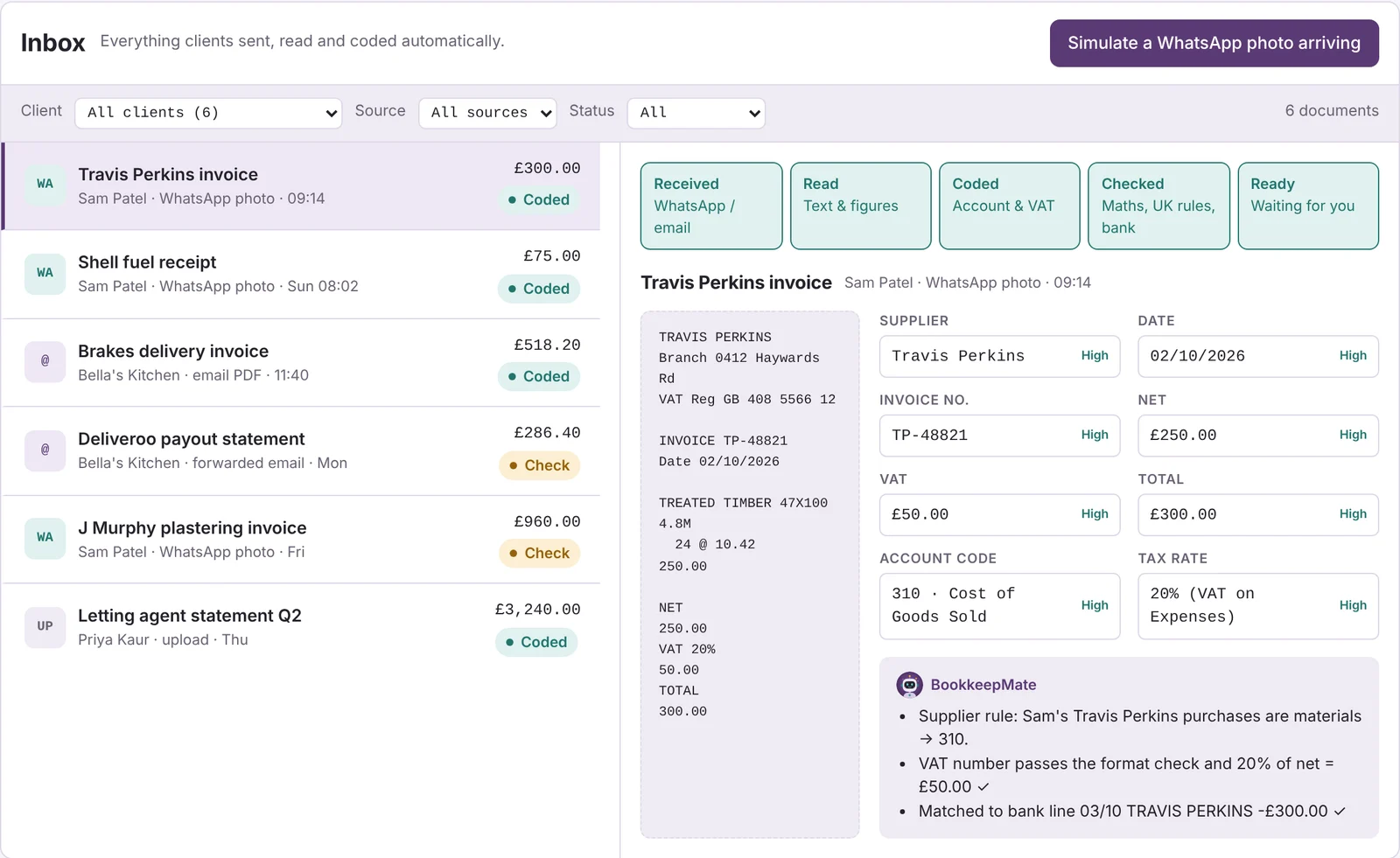Click the 'VAT number passes the format check' note
The height and width of the screenshot is (858, 1400).
pyautogui.click(x=1126, y=775)
